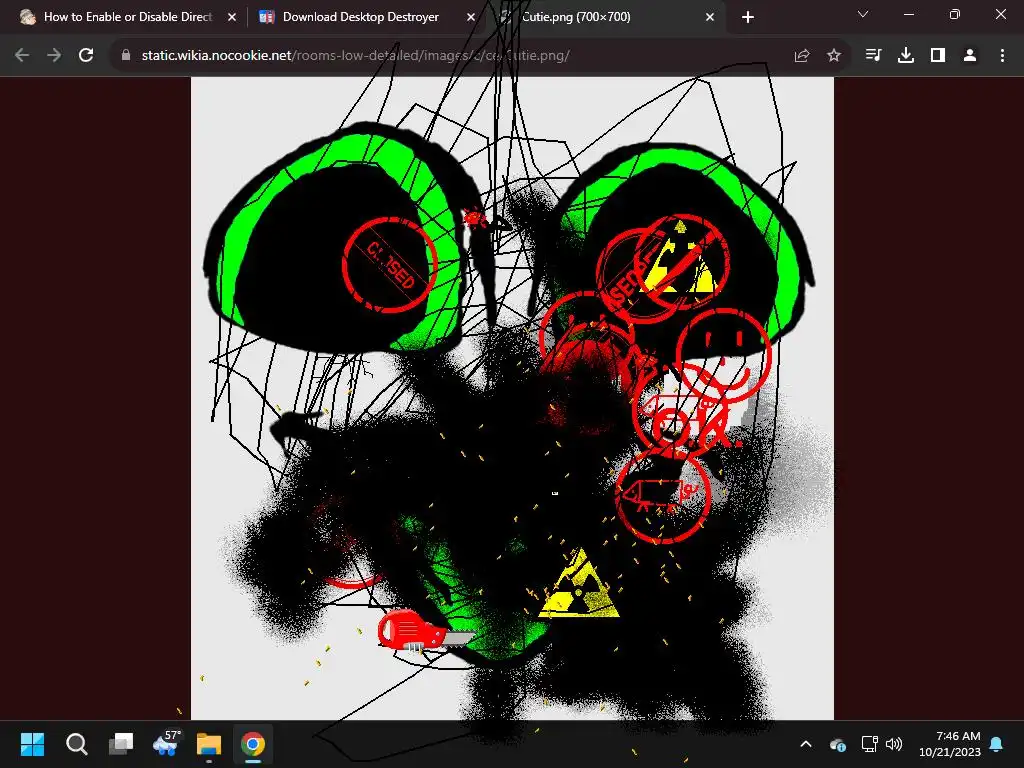The width and height of the screenshot is (1024, 768).
Task: Toggle the side panel
Action: [938, 56]
